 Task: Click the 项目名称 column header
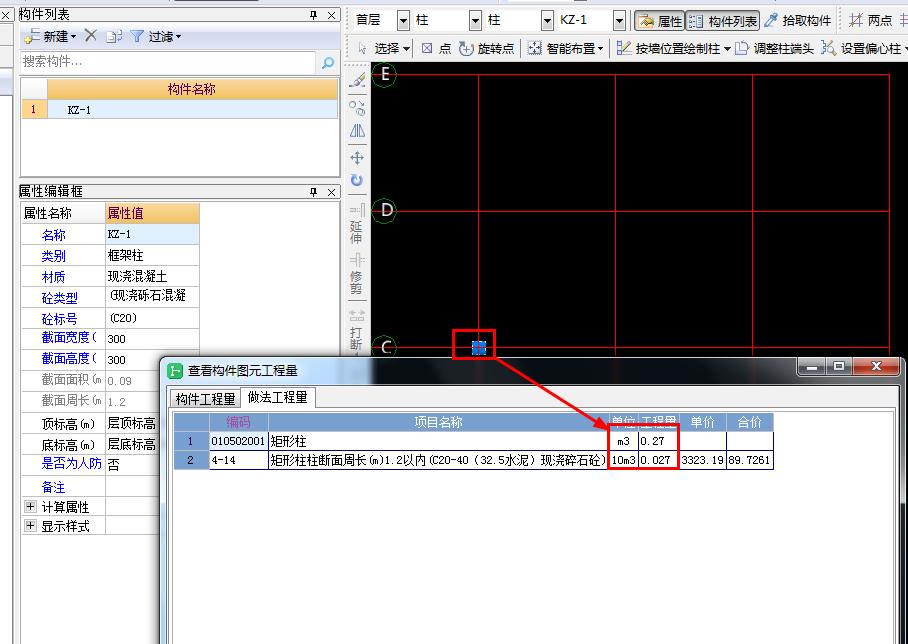point(438,422)
